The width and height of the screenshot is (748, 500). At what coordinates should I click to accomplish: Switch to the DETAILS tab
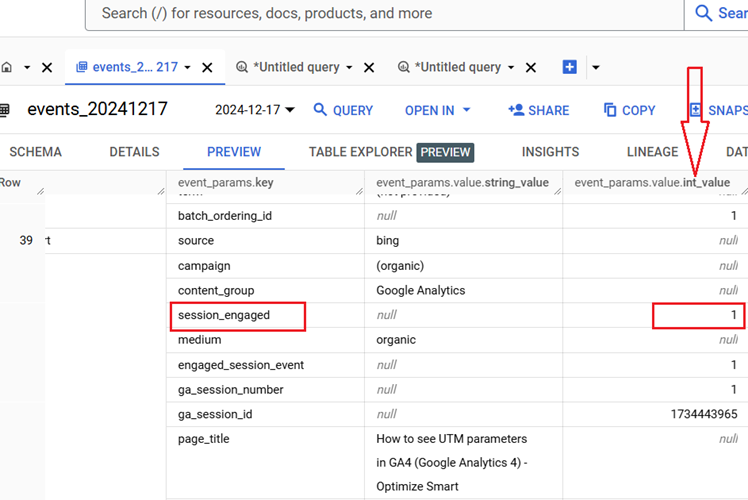click(135, 152)
